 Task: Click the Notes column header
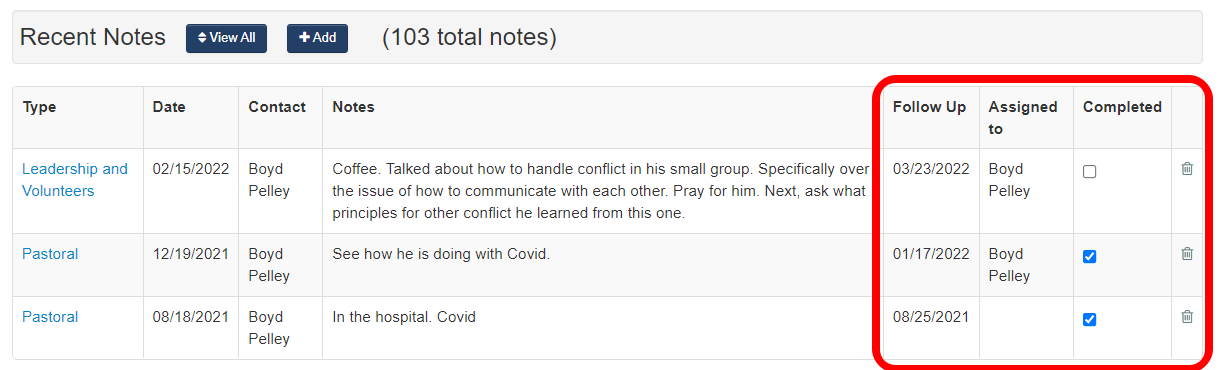coord(353,107)
